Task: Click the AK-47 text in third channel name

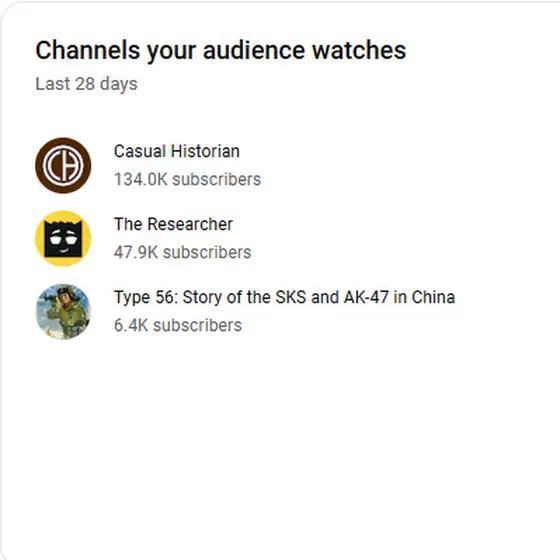Action: 366,298
